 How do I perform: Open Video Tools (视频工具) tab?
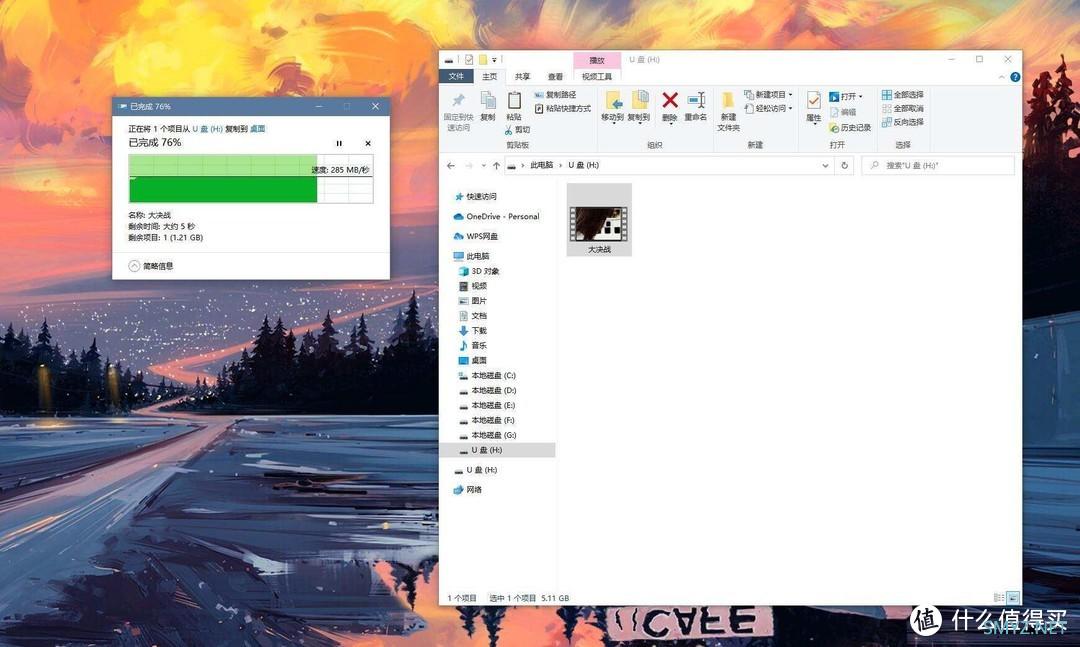596,76
